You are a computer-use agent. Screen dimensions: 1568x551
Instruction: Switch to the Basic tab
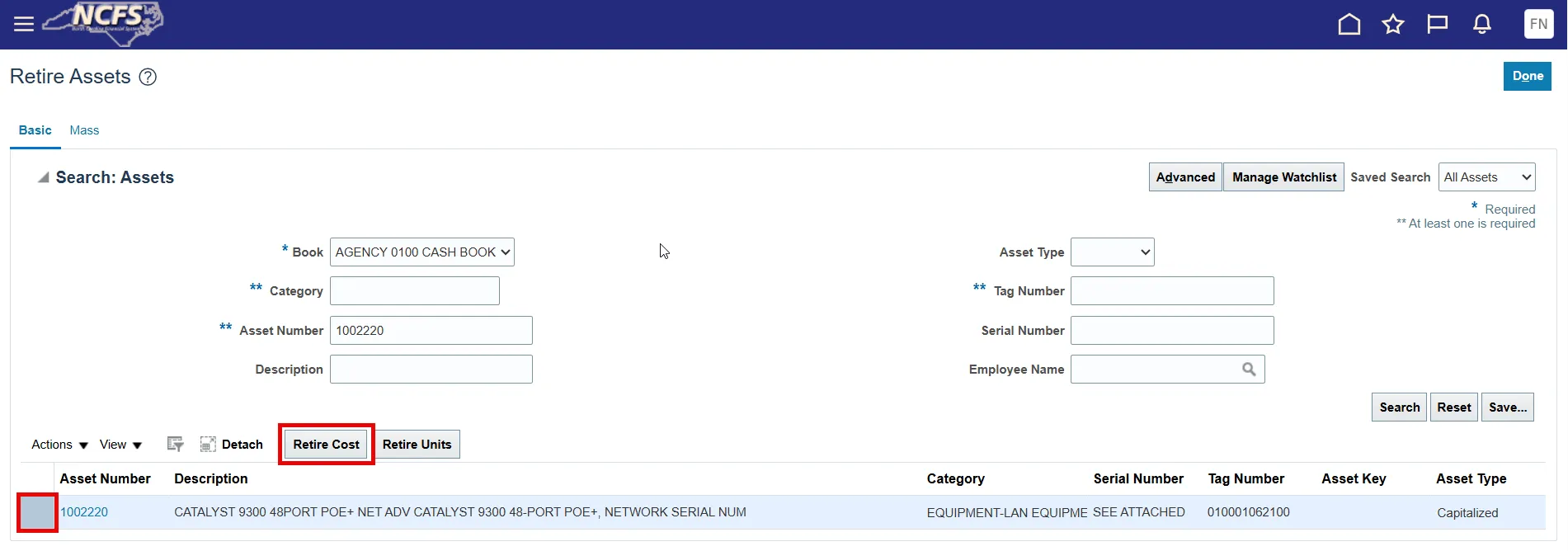(x=35, y=130)
